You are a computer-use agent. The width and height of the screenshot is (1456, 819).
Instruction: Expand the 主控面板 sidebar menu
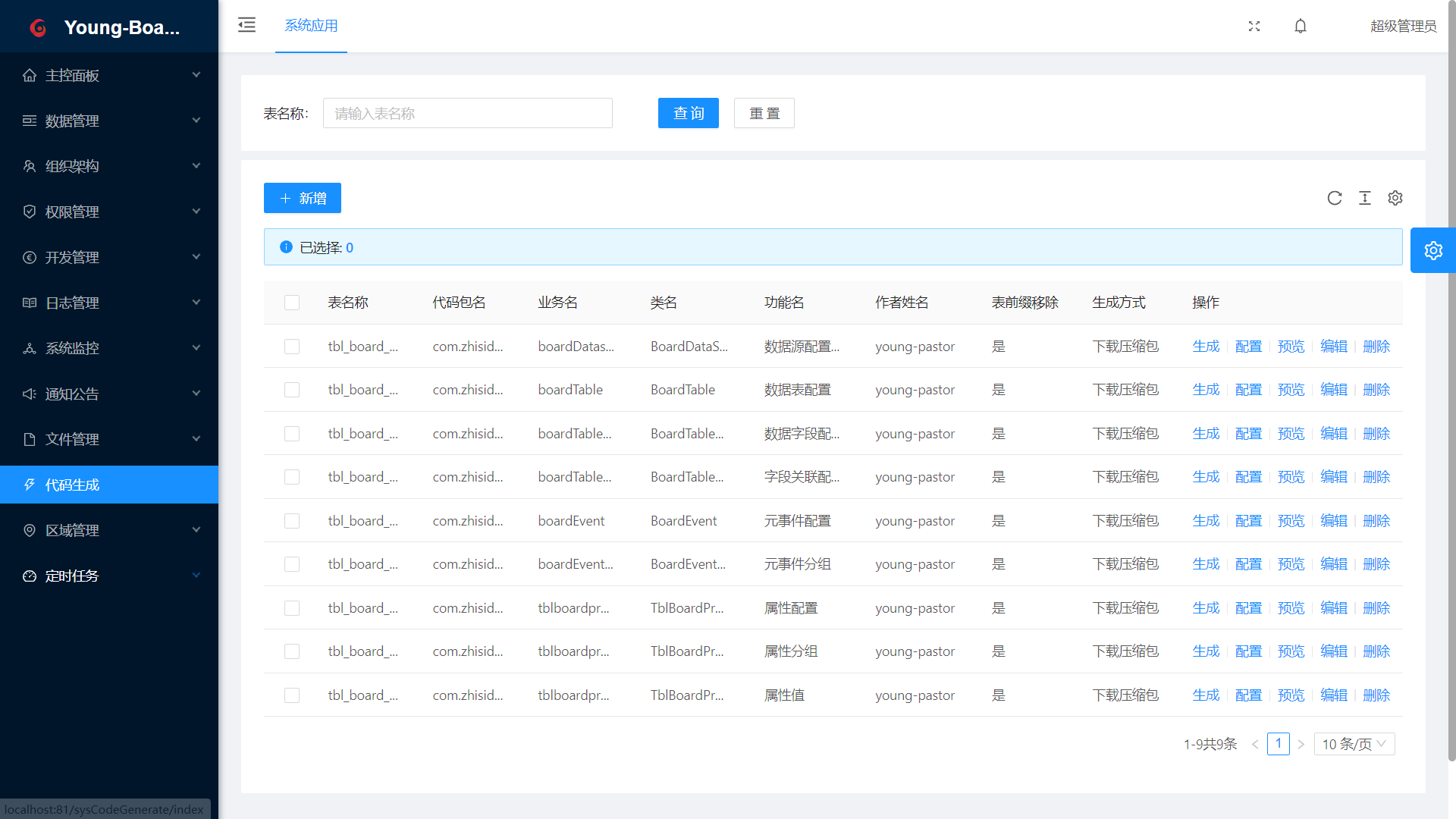[x=109, y=75]
